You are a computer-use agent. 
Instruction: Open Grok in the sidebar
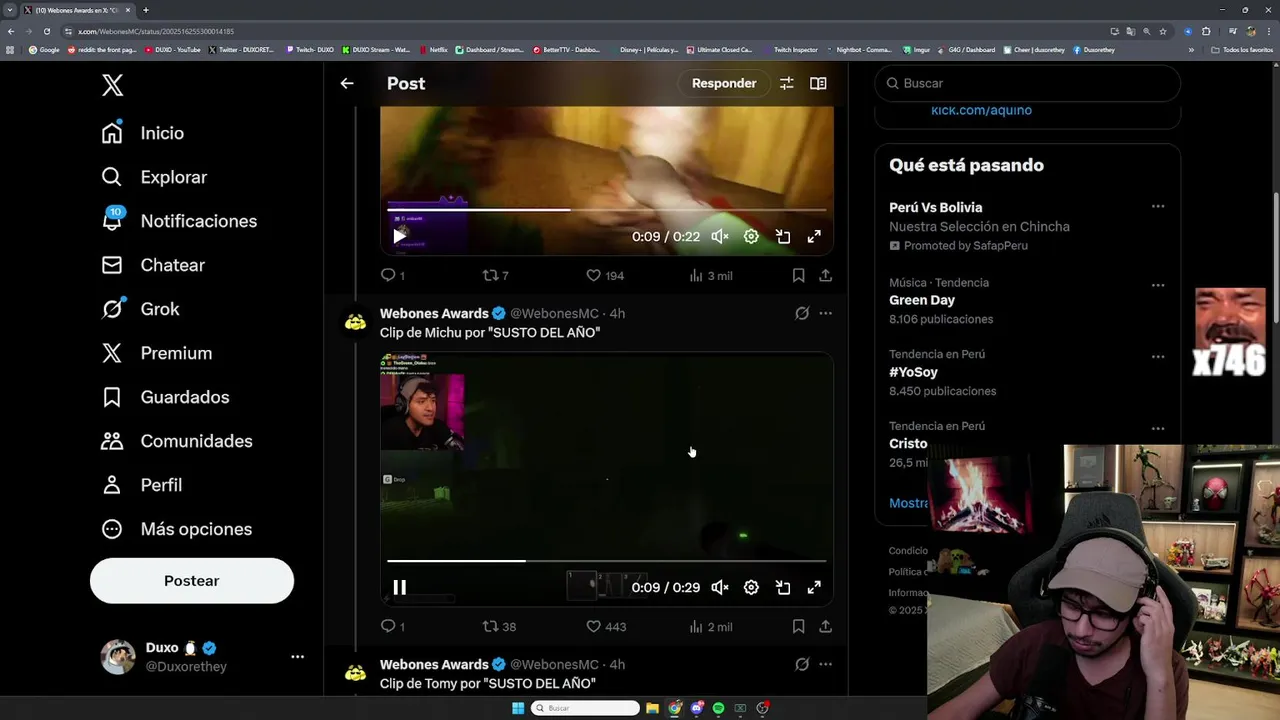[x=141, y=309]
